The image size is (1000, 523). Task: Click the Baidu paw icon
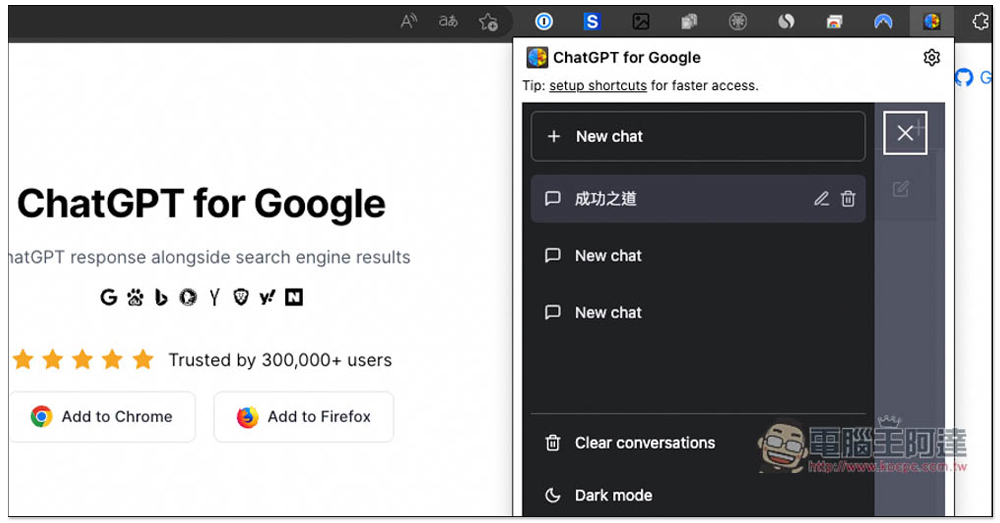(135, 297)
